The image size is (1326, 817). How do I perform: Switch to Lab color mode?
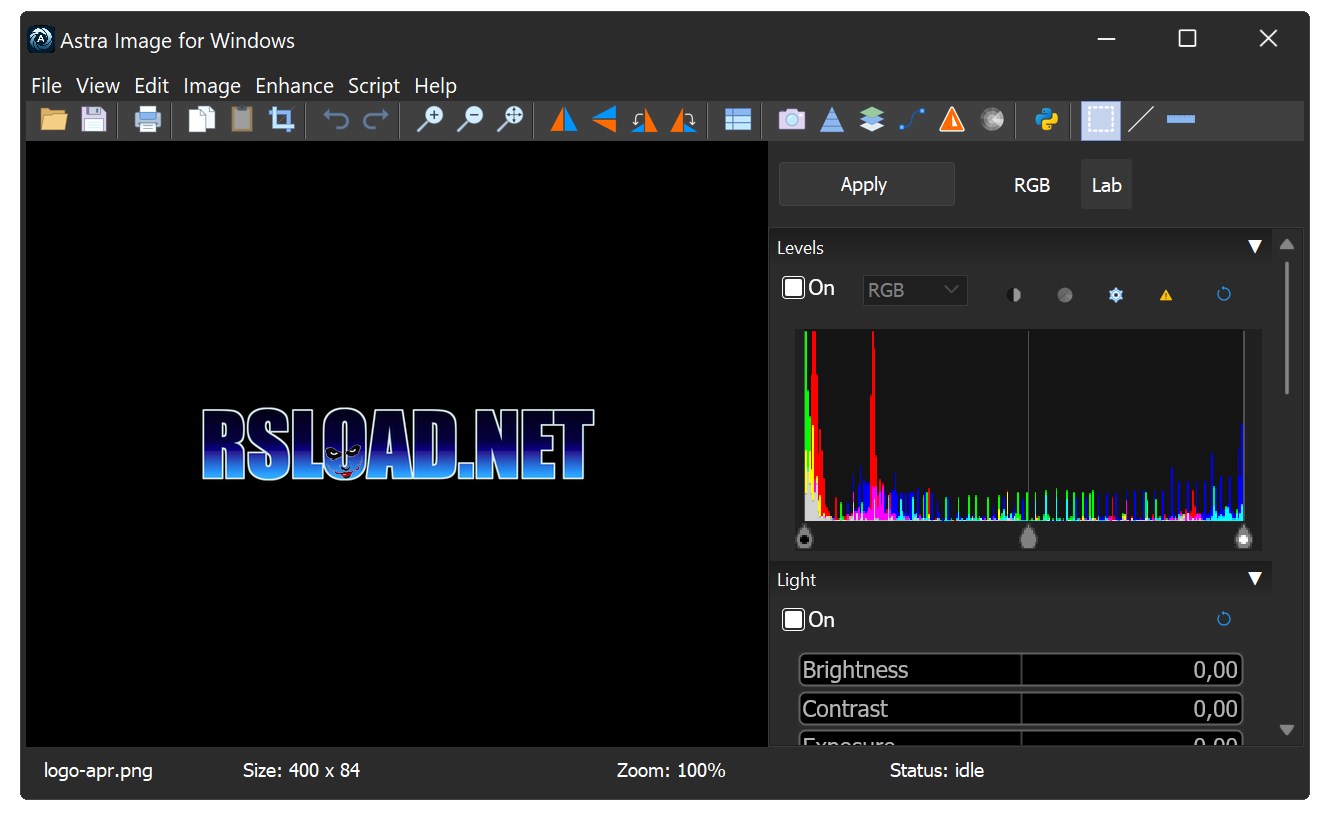click(x=1106, y=185)
